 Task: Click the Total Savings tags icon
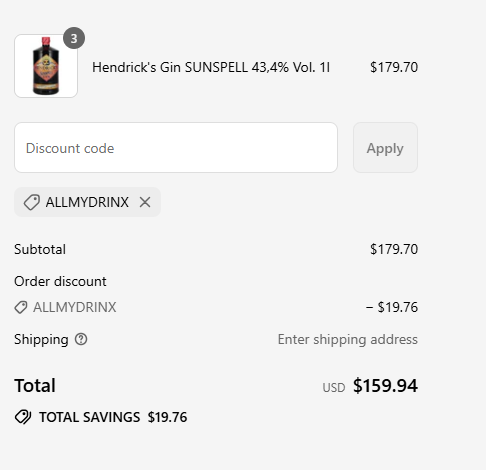[23, 417]
